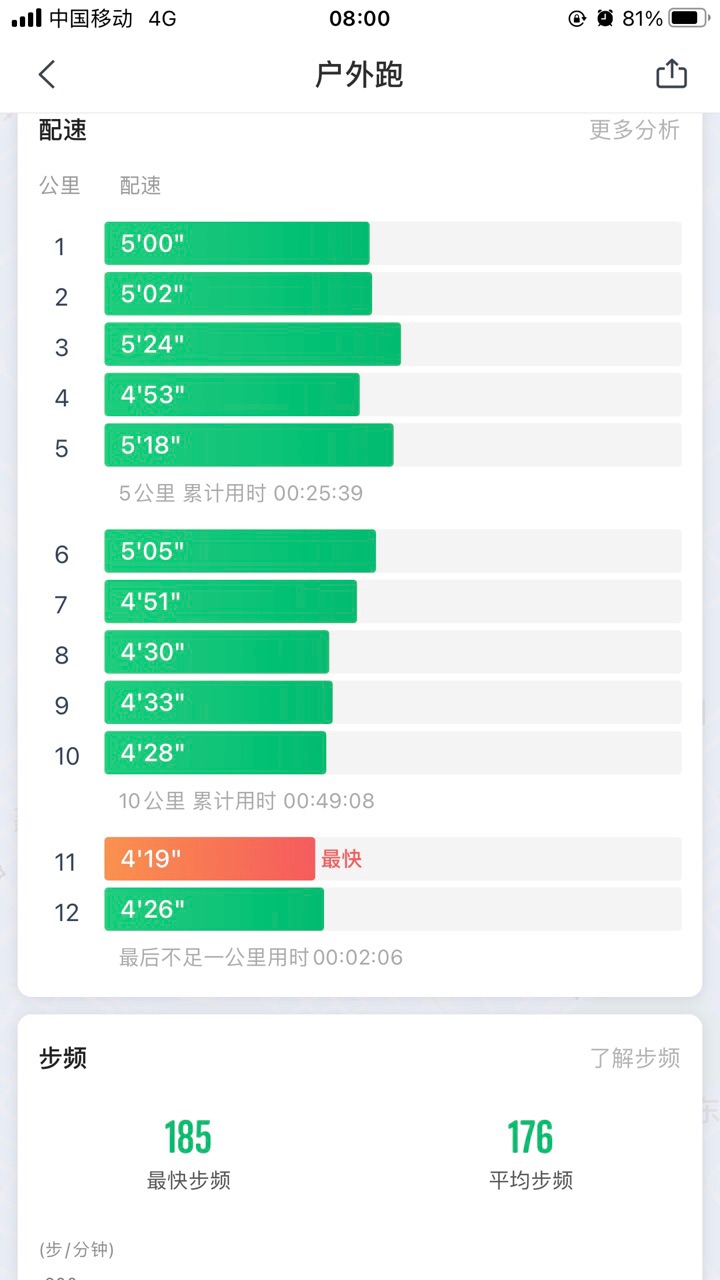Select the fastest kilometer 11 orange bar
Viewport: 720px width, 1280px height.
coord(210,859)
